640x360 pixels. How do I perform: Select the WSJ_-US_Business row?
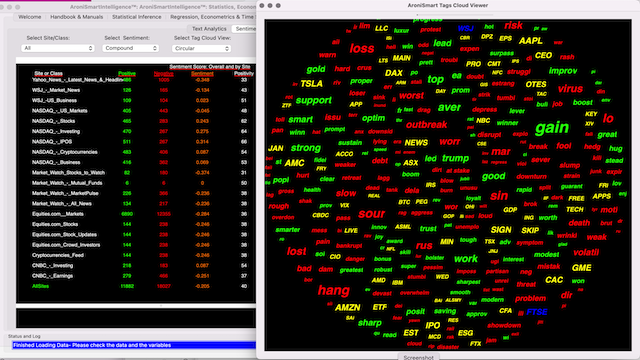[x=136, y=100]
